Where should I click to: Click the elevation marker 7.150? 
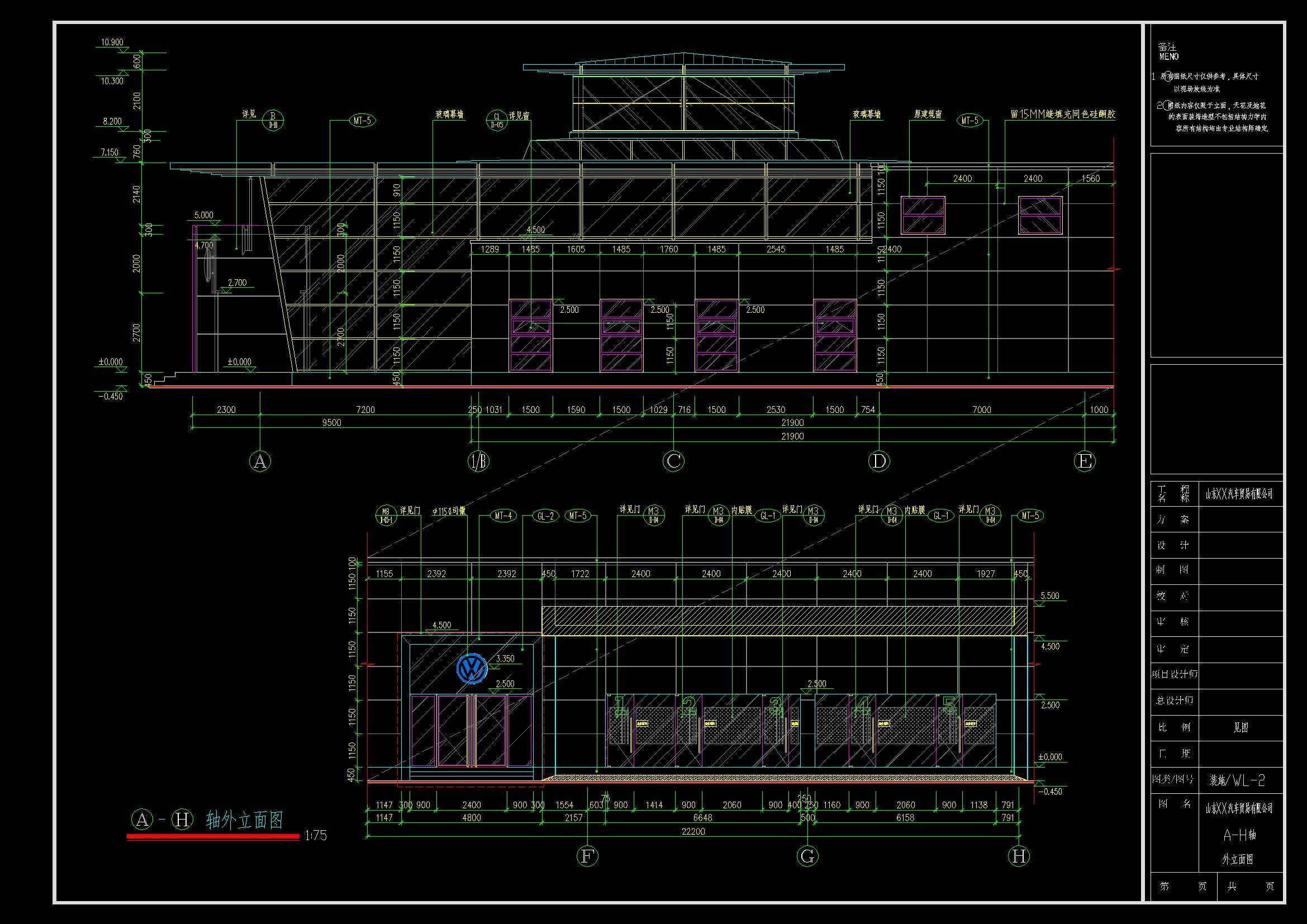coord(109,152)
